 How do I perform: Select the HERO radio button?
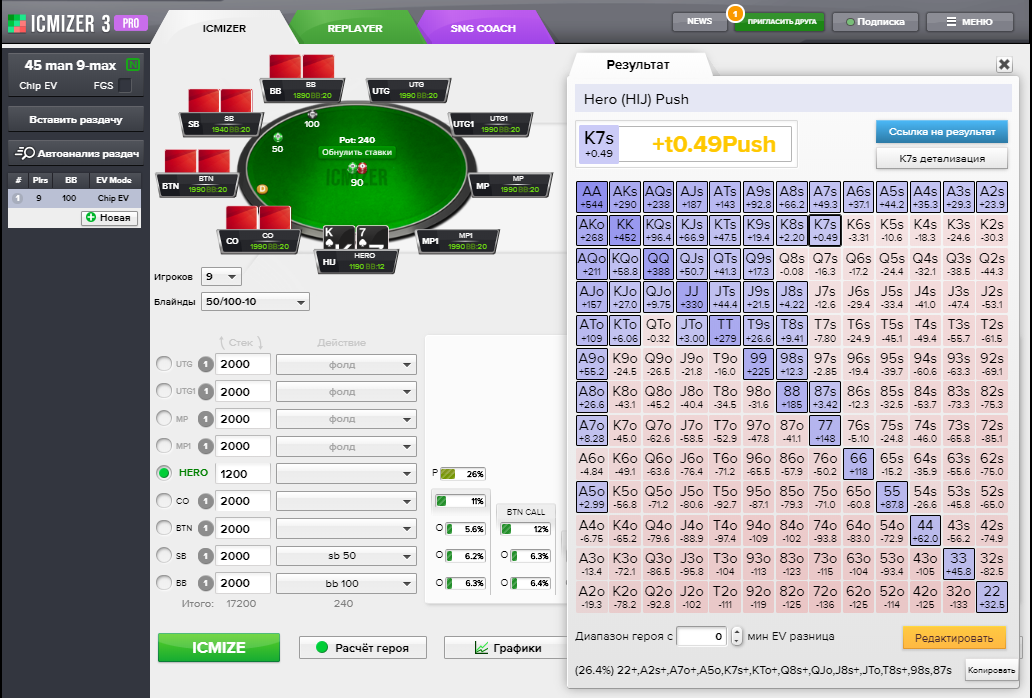point(164,473)
